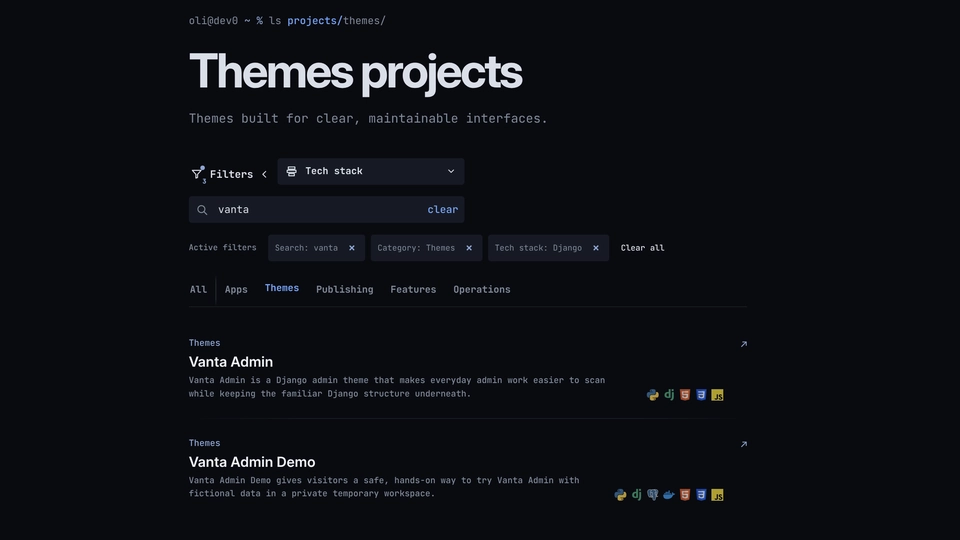Click the HTML5 icon in Vanta Admin row
This screenshot has height=540, width=960.
[x=685, y=395]
